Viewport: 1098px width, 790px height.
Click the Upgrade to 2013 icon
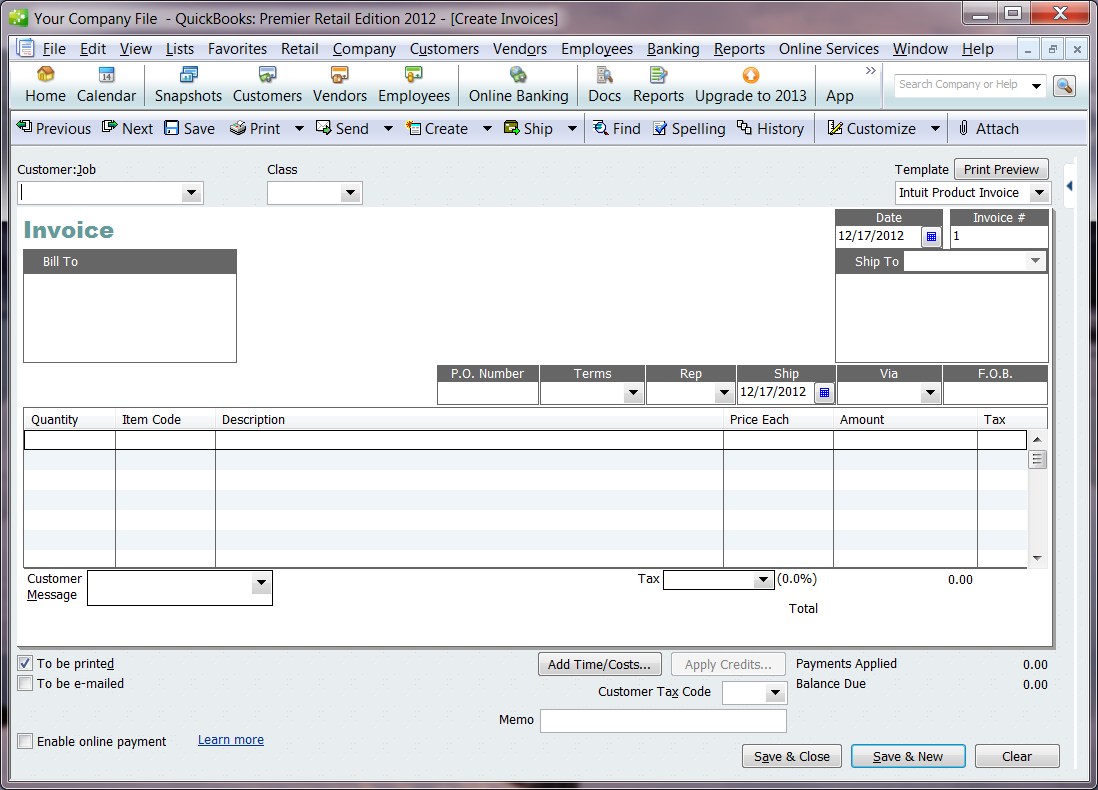click(751, 85)
